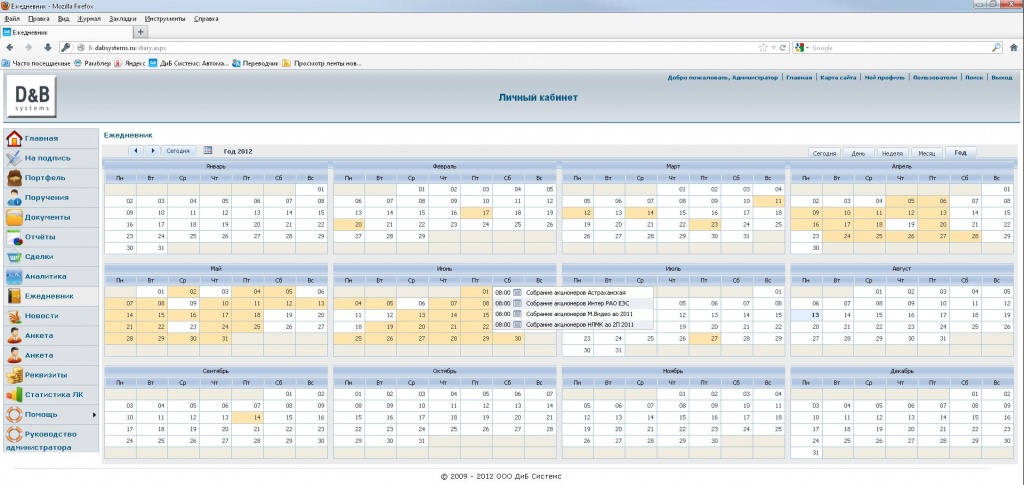Open Руководство администратора in the sidebar
This screenshot has width=1024, height=485.
coord(51,439)
